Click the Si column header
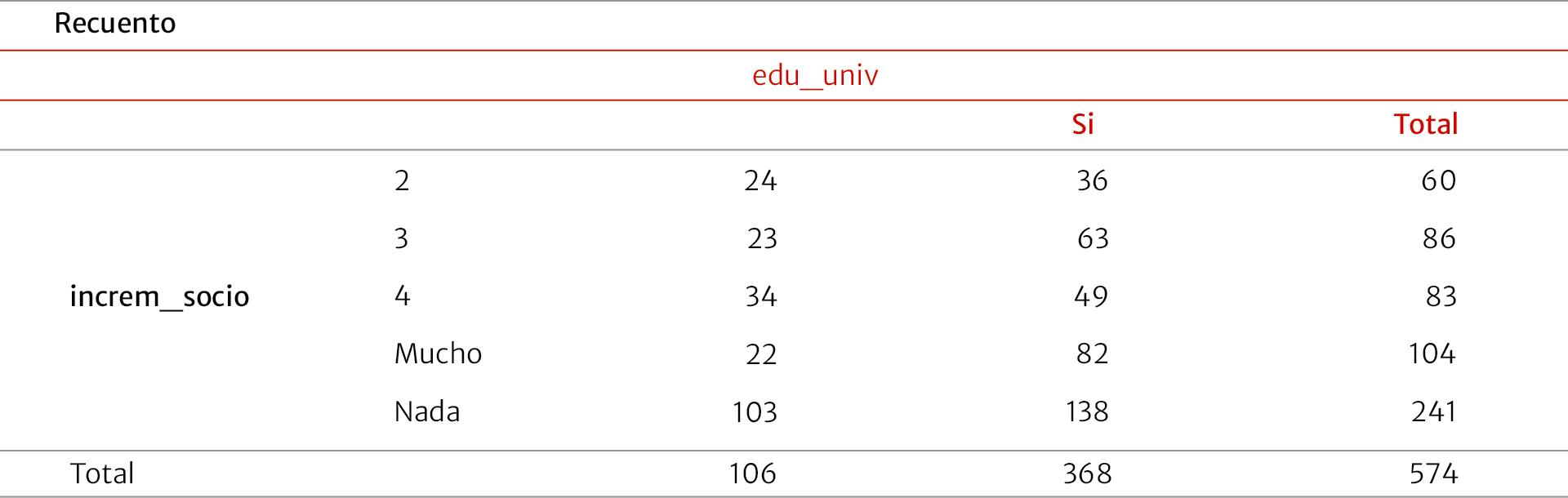Screen dimensions: 1568x498 pyautogui.click(x=1082, y=124)
